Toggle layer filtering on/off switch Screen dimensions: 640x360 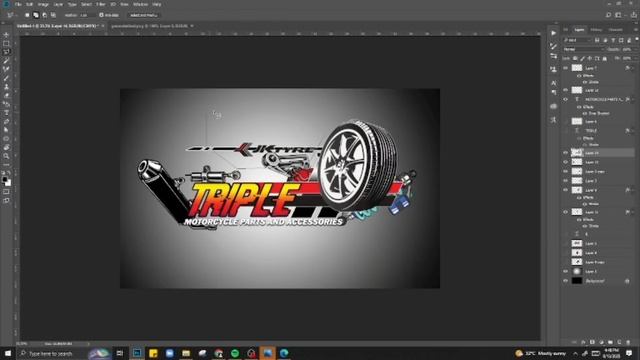[637, 40]
